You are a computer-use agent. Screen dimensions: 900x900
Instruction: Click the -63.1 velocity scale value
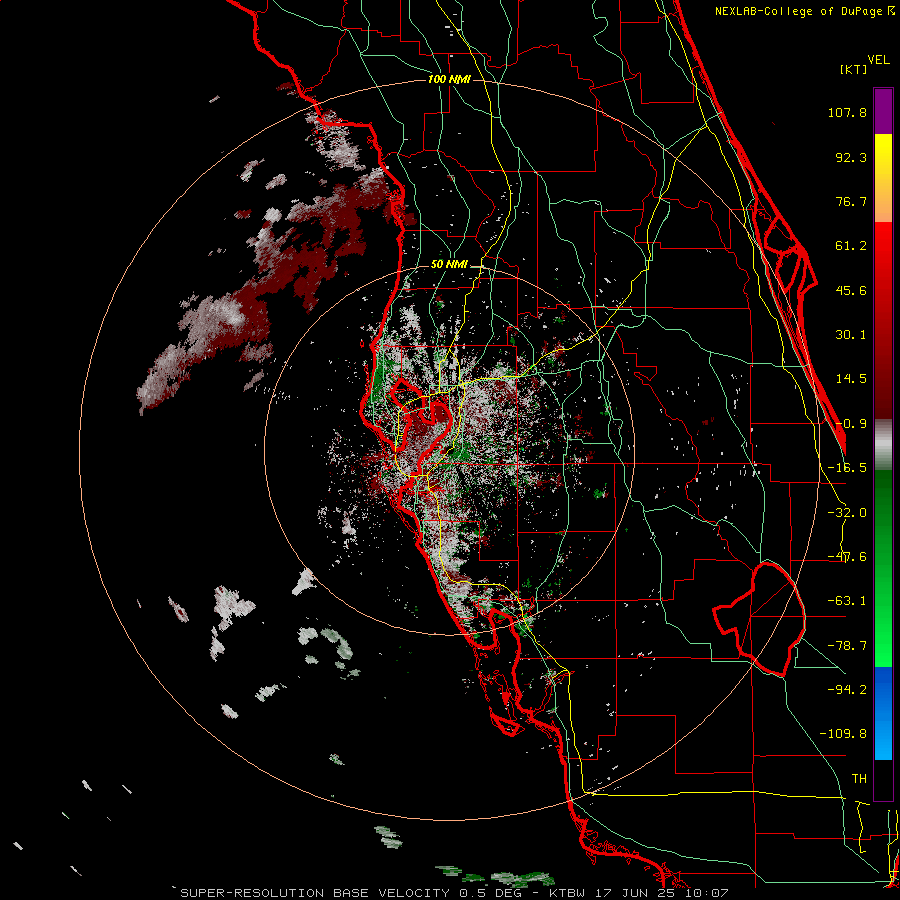847,601
